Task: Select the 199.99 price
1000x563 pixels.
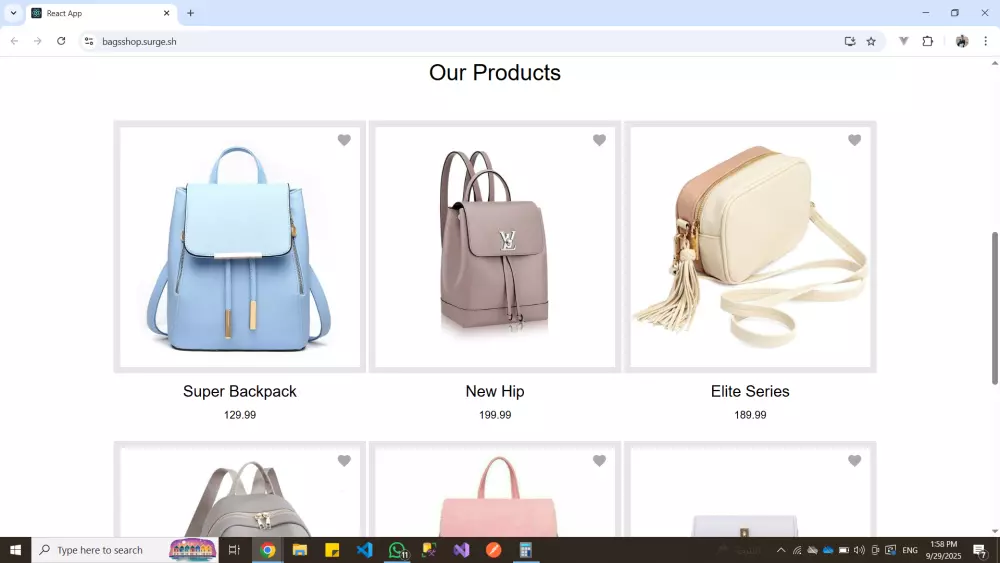Action: point(495,415)
